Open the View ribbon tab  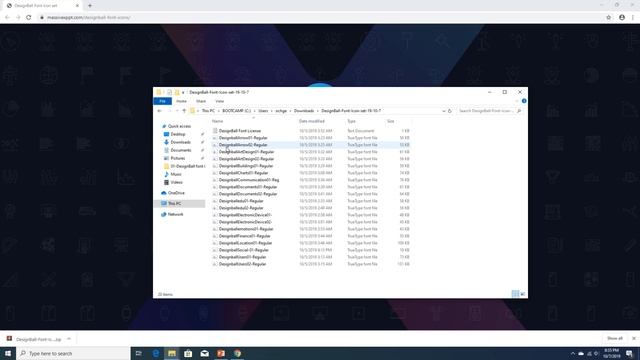click(x=220, y=101)
